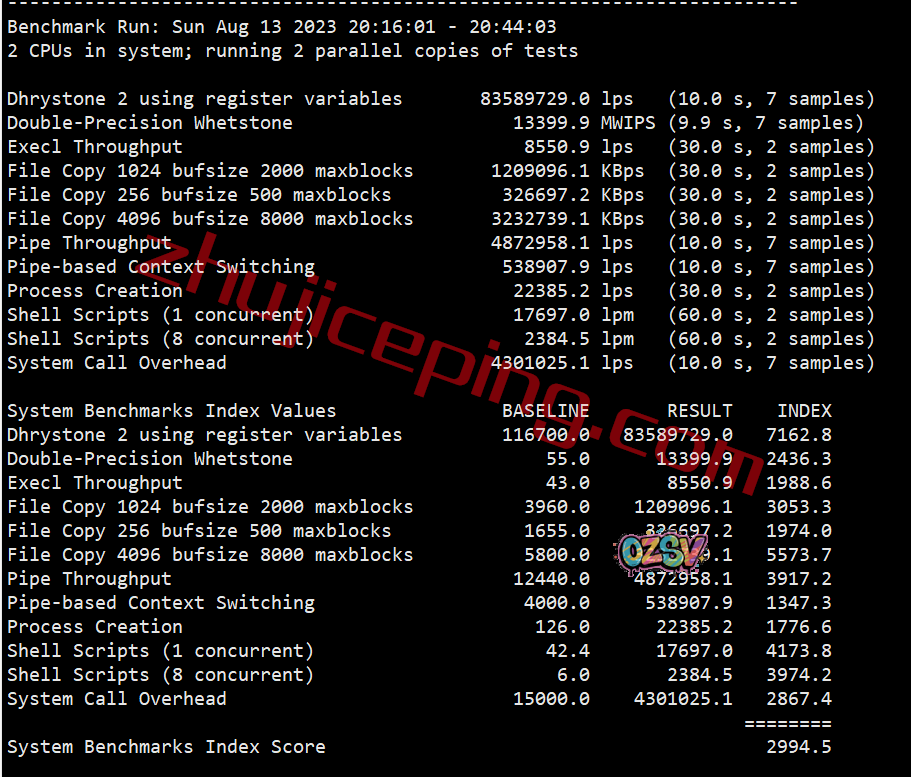Click 'Double-Precision Whetstone' in the top results list

(x=150, y=123)
